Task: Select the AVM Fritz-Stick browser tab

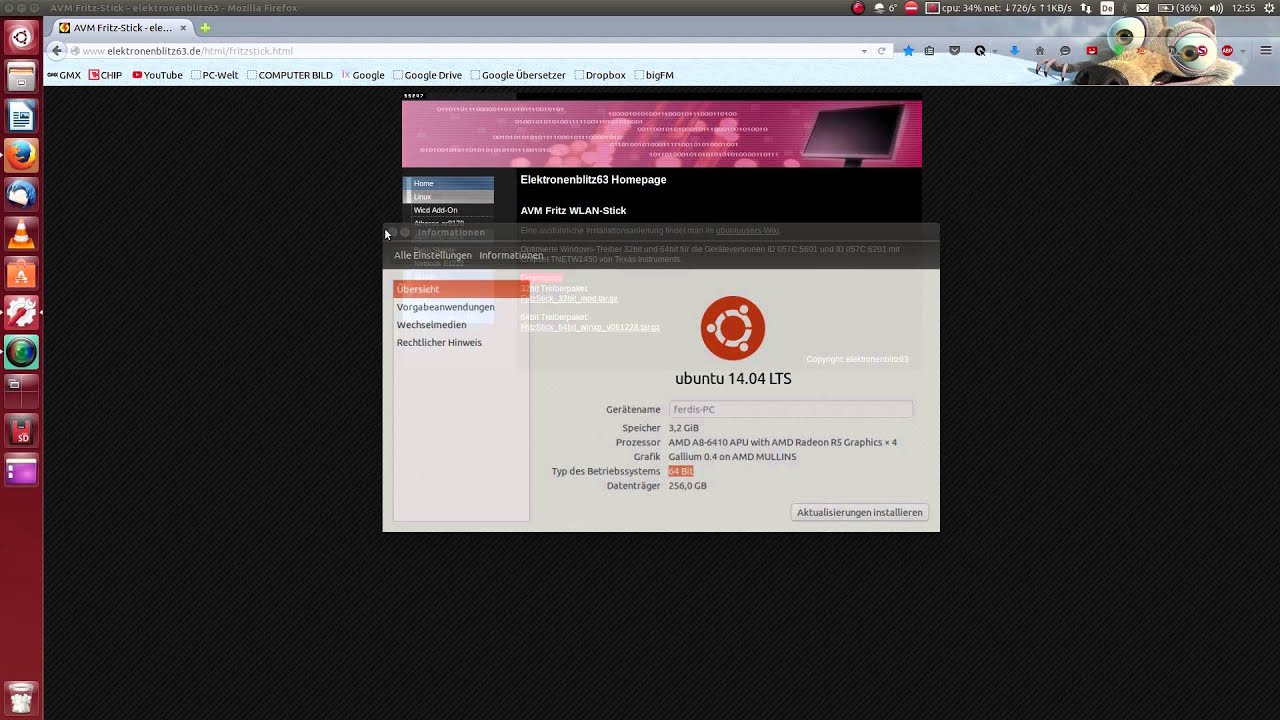Action: (x=122, y=28)
